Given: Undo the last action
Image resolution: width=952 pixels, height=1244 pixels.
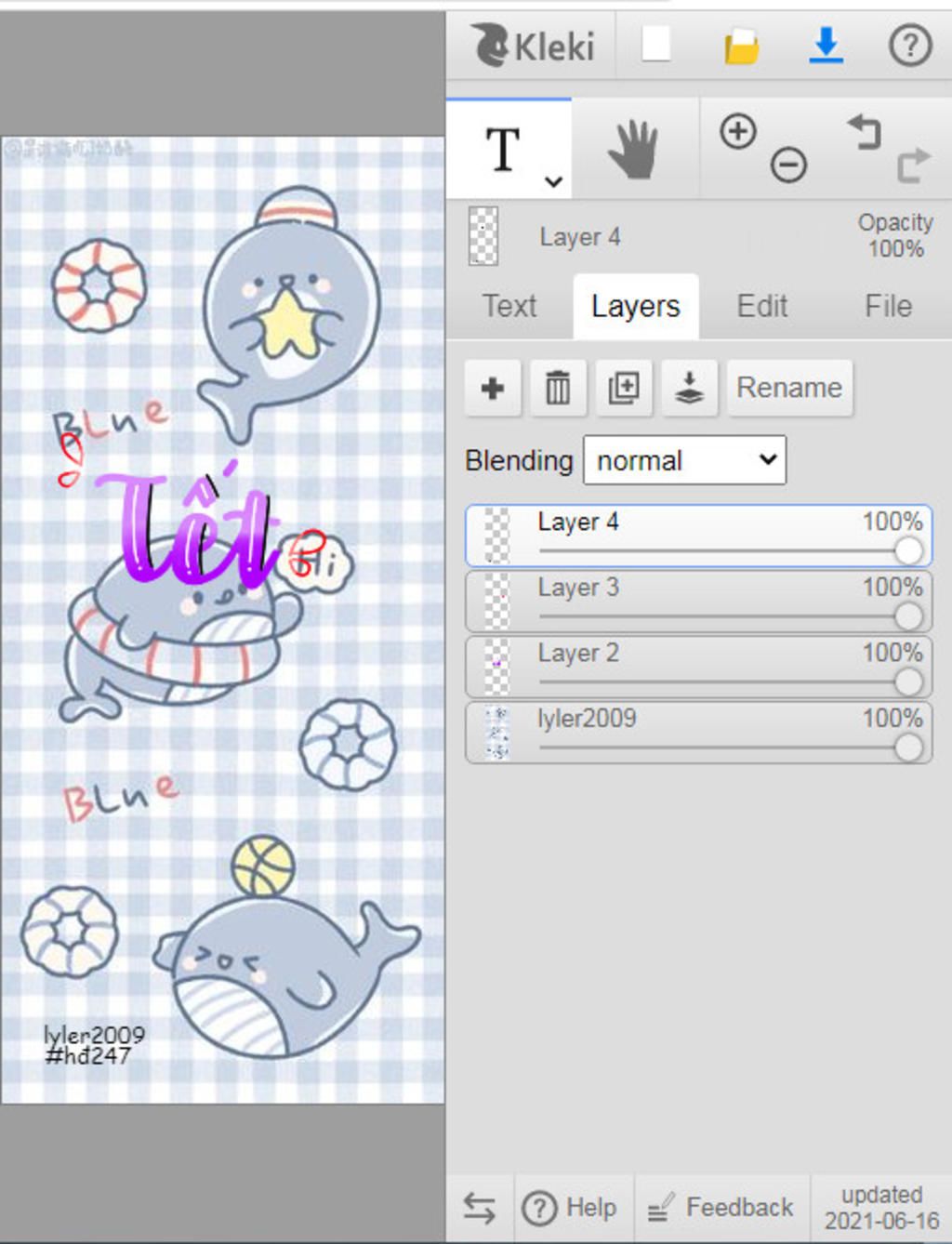Looking at the screenshot, I should [x=864, y=131].
